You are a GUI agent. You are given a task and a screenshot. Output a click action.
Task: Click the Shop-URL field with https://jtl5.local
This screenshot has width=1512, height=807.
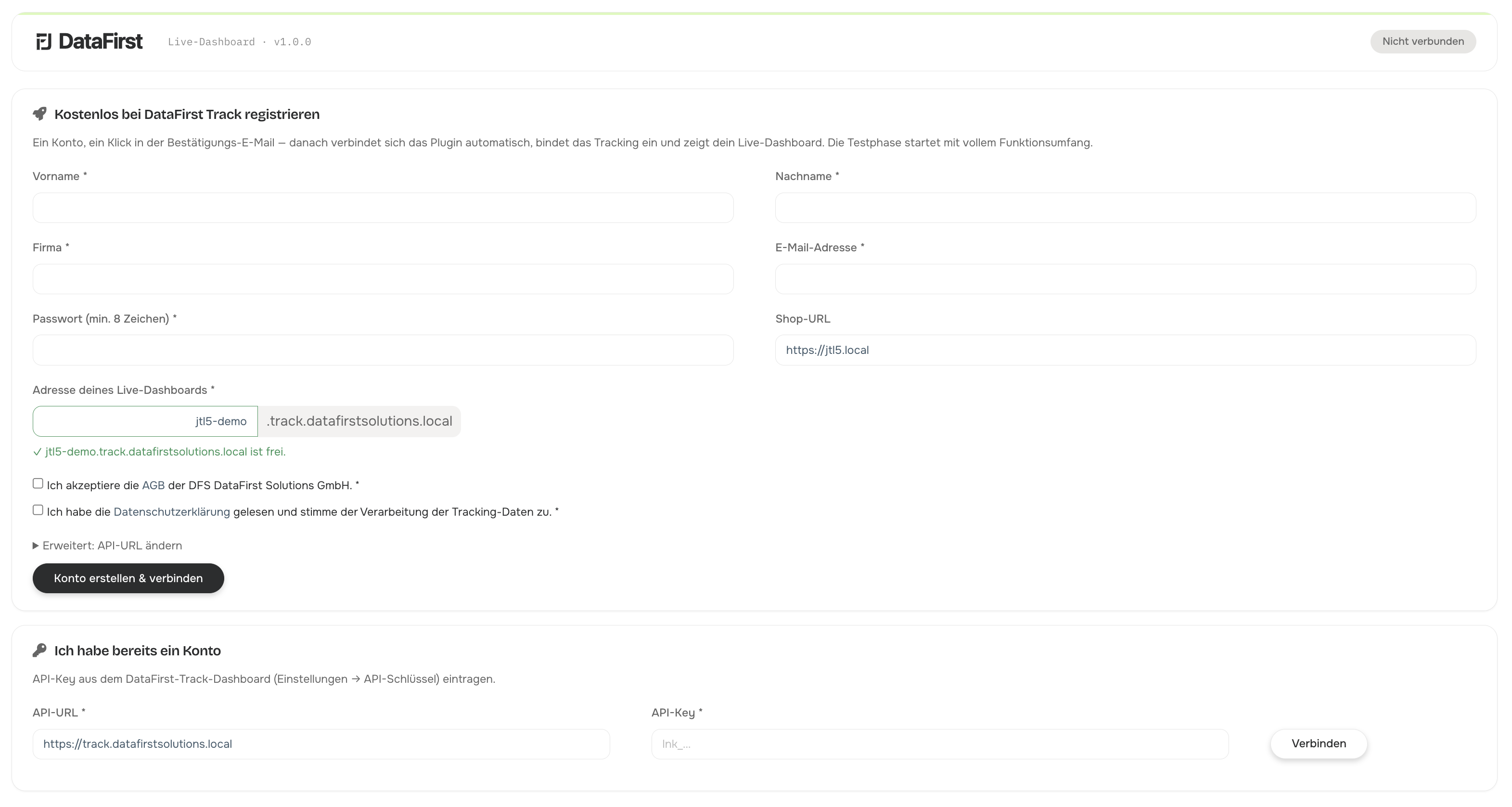1125,350
